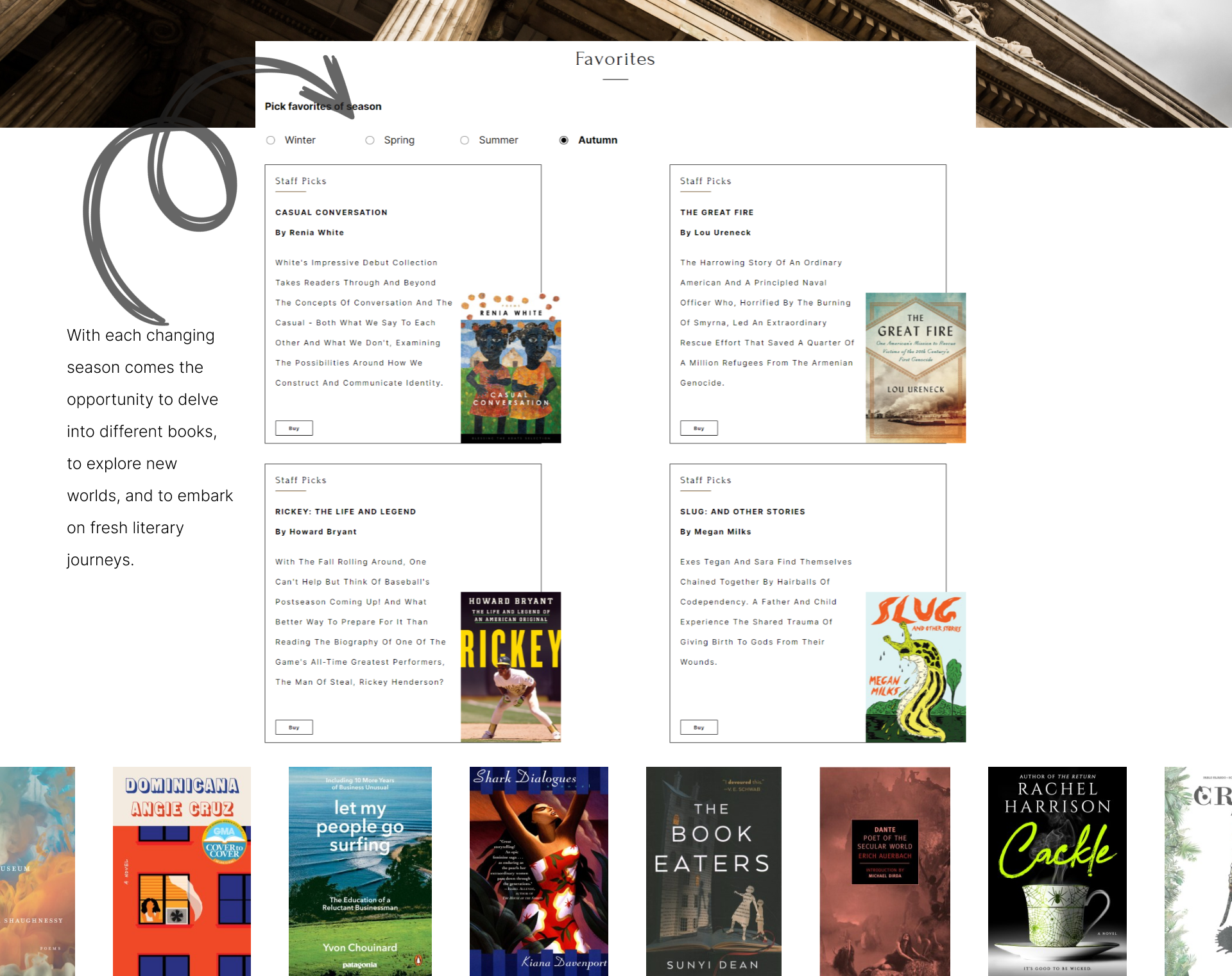Click Slug: And Other Stories title

(x=742, y=511)
